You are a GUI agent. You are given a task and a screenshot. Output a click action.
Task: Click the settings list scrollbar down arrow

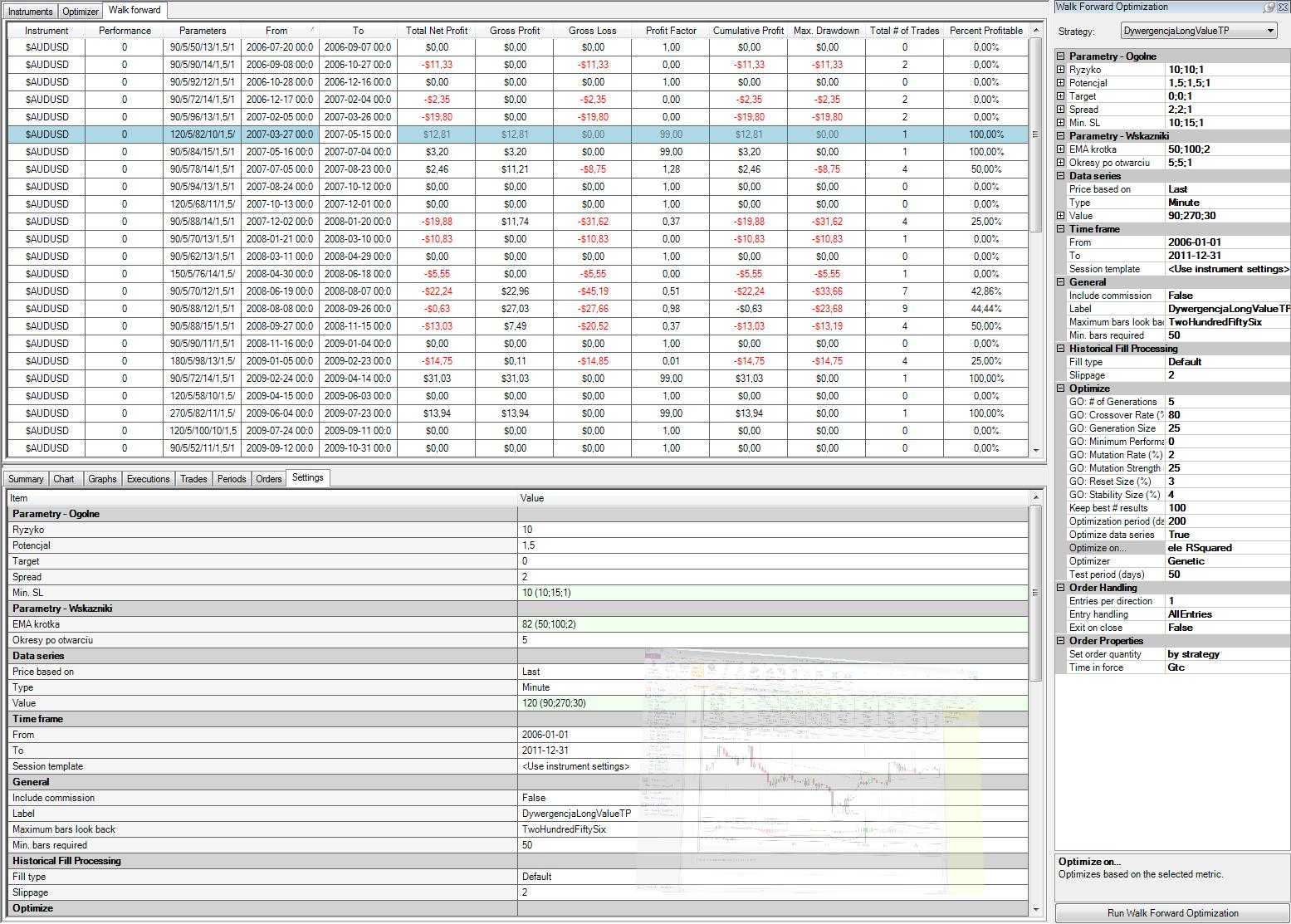pos(1035,910)
